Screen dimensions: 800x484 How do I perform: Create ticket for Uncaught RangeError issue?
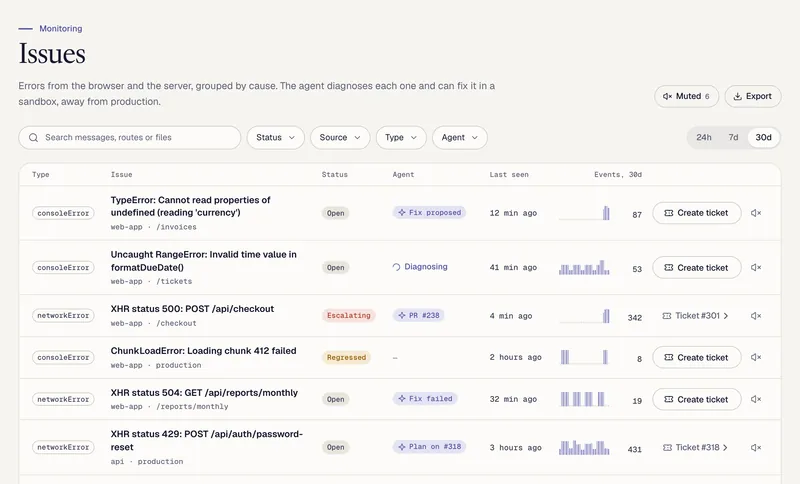point(696,268)
